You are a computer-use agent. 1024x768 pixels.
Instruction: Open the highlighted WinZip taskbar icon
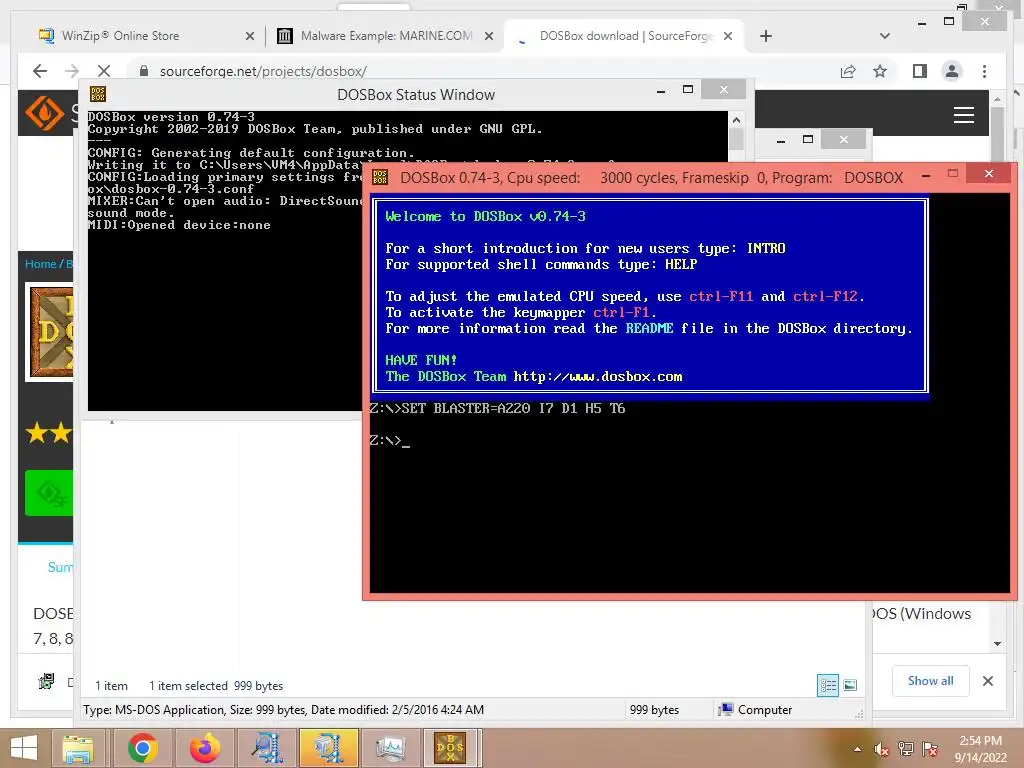tap(328, 748)
